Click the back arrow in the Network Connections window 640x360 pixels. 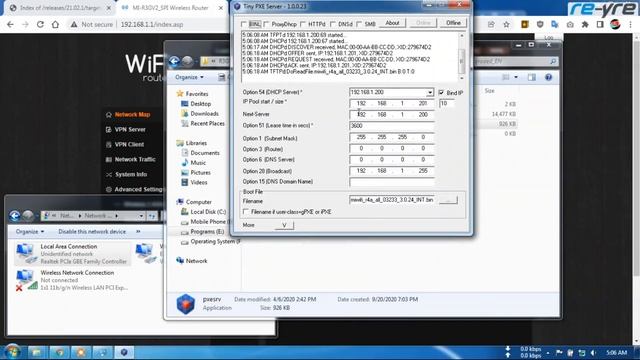pyautogui.click(x=15, y=216)
